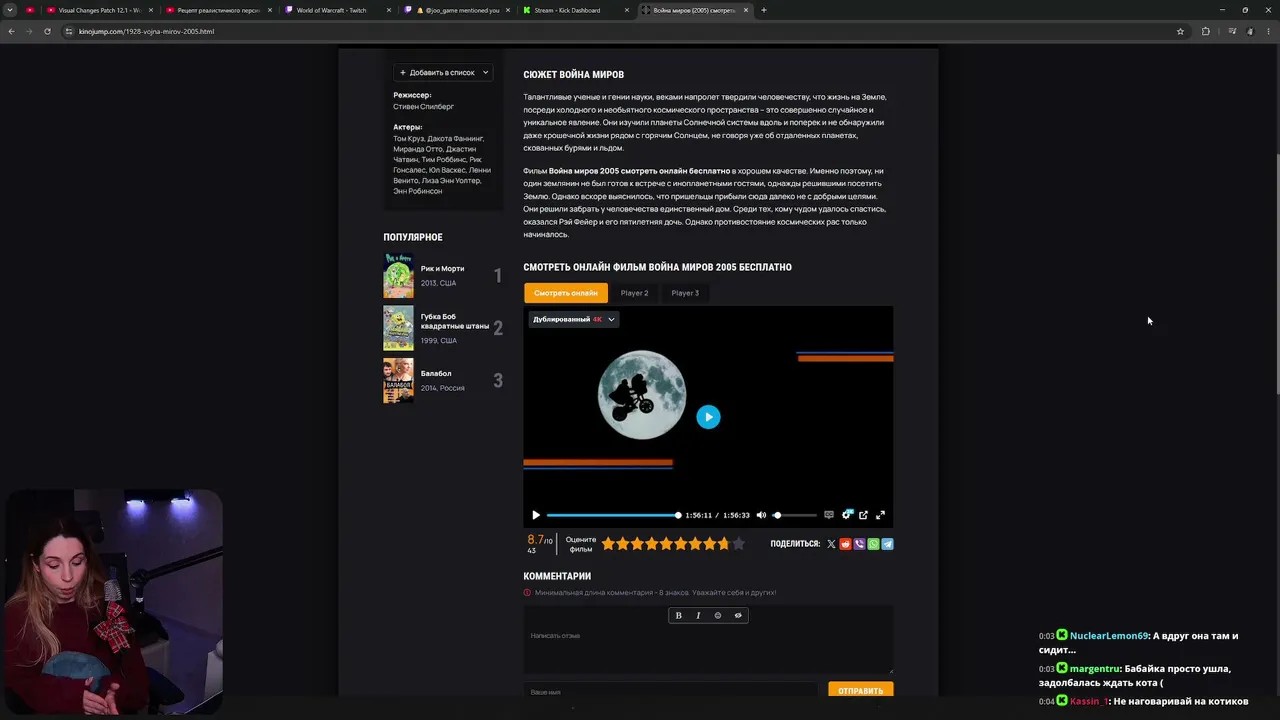
Task: Enter fullscreen mode in the player
Action: [x=880, y=515]
